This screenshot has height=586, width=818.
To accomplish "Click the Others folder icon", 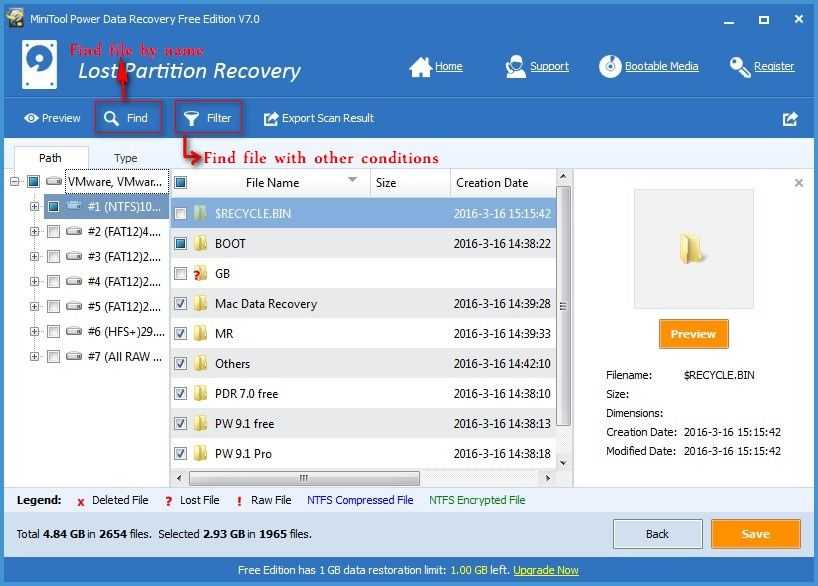I will [200, 364].
